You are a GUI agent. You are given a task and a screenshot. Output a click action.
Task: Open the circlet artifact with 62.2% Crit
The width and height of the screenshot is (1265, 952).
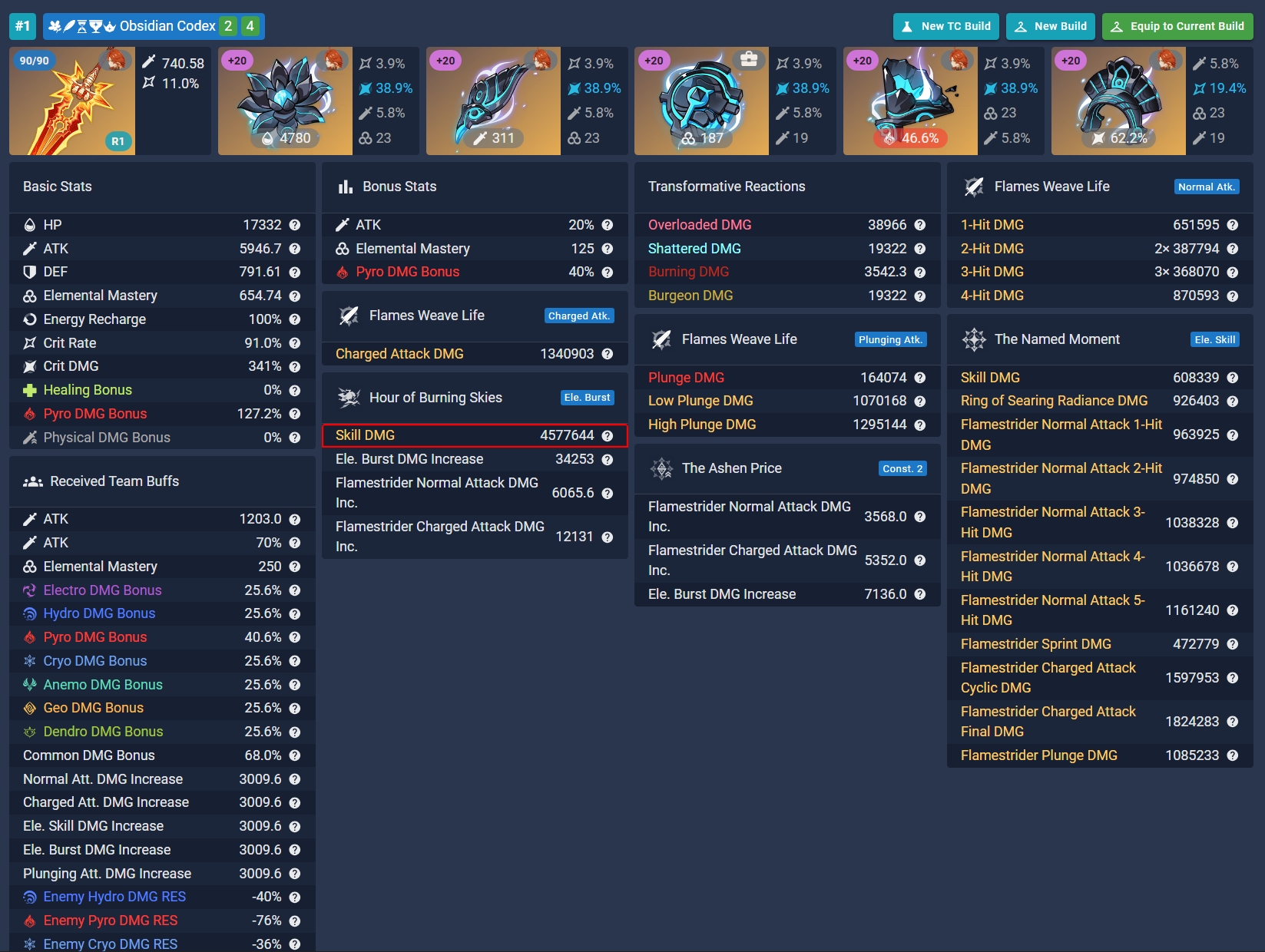pos(1118,101)
